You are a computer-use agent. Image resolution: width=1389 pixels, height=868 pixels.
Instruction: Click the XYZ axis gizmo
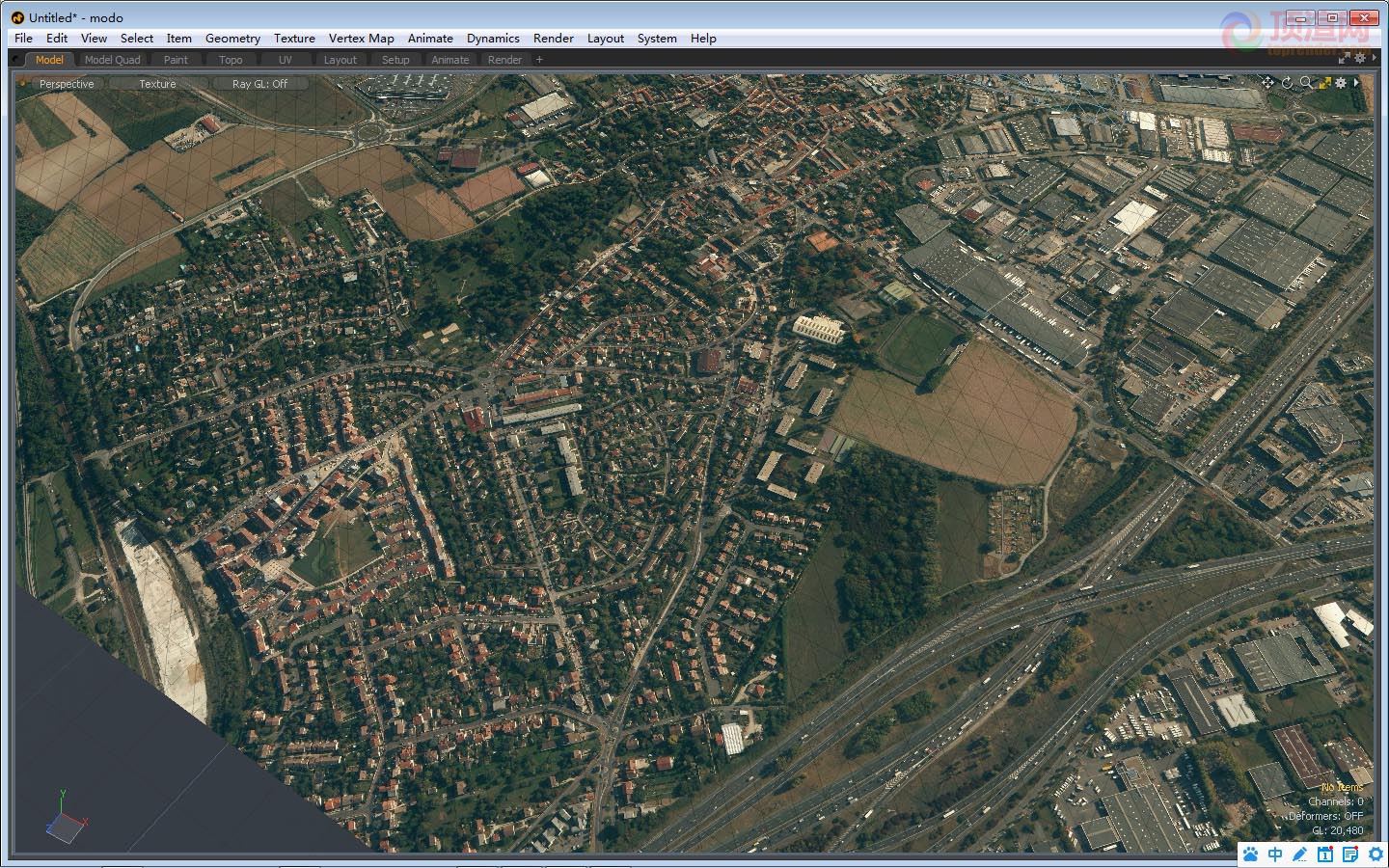pos(65,818)
